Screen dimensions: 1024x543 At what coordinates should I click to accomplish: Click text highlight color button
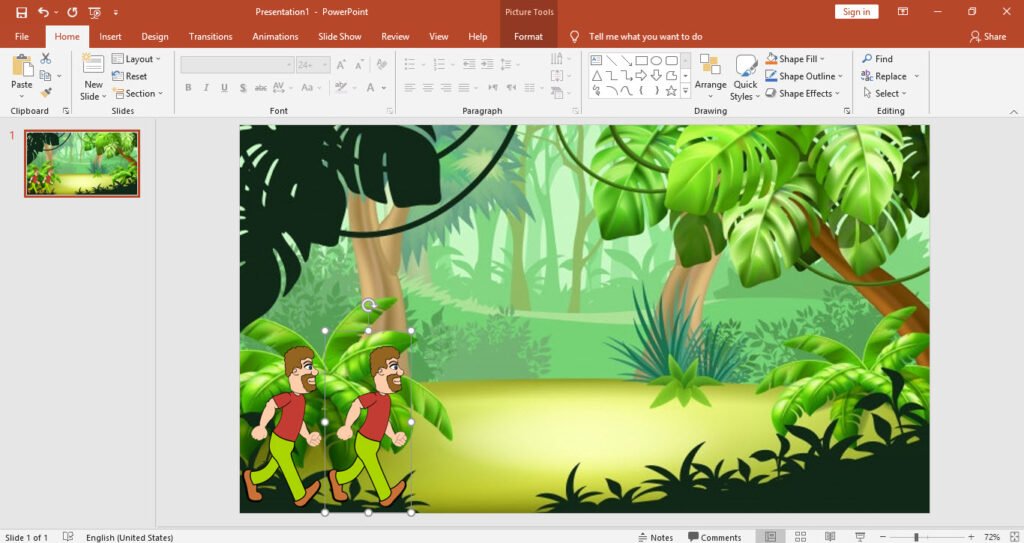pos(341,88)
